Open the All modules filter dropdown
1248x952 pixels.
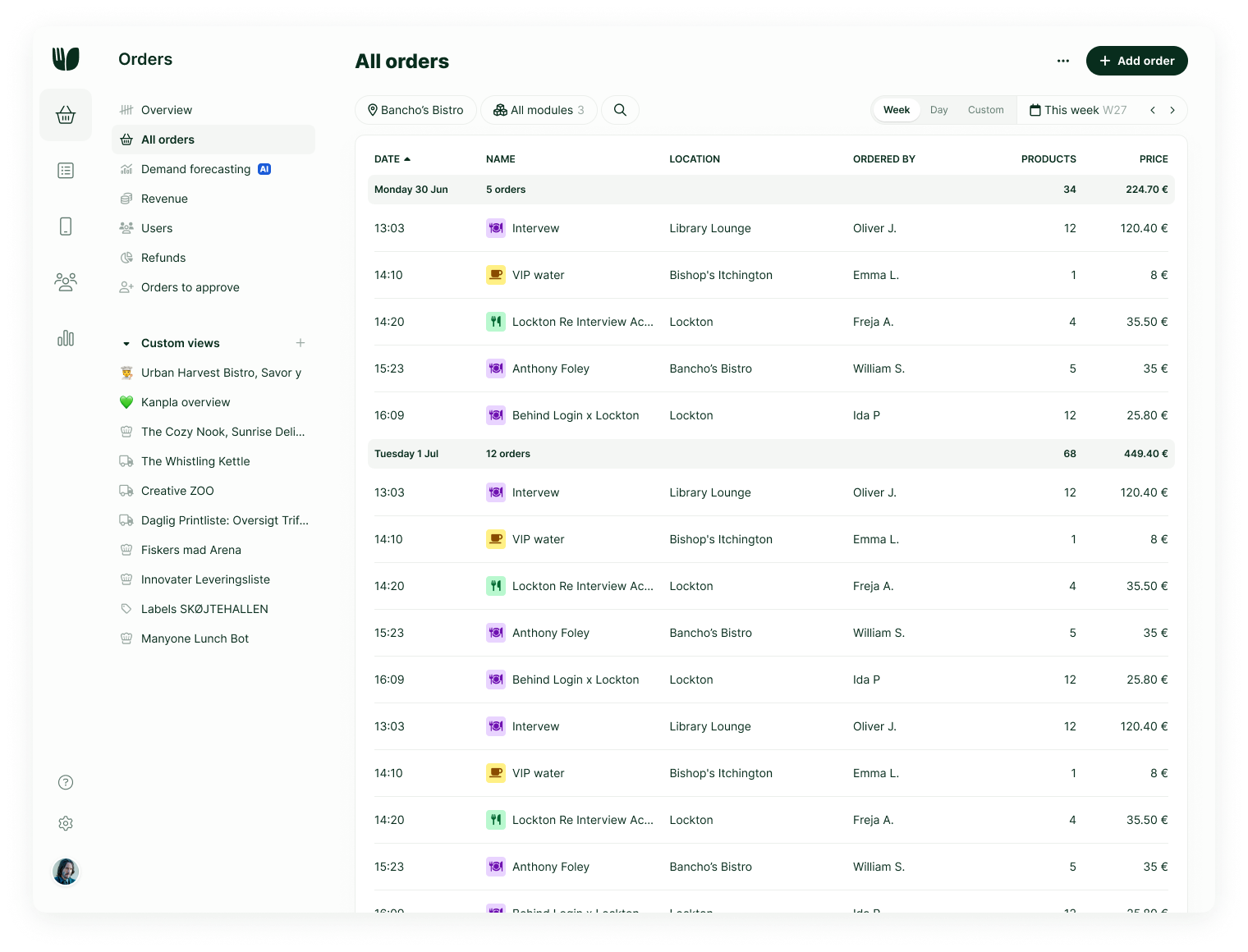(x=539, y=110)
